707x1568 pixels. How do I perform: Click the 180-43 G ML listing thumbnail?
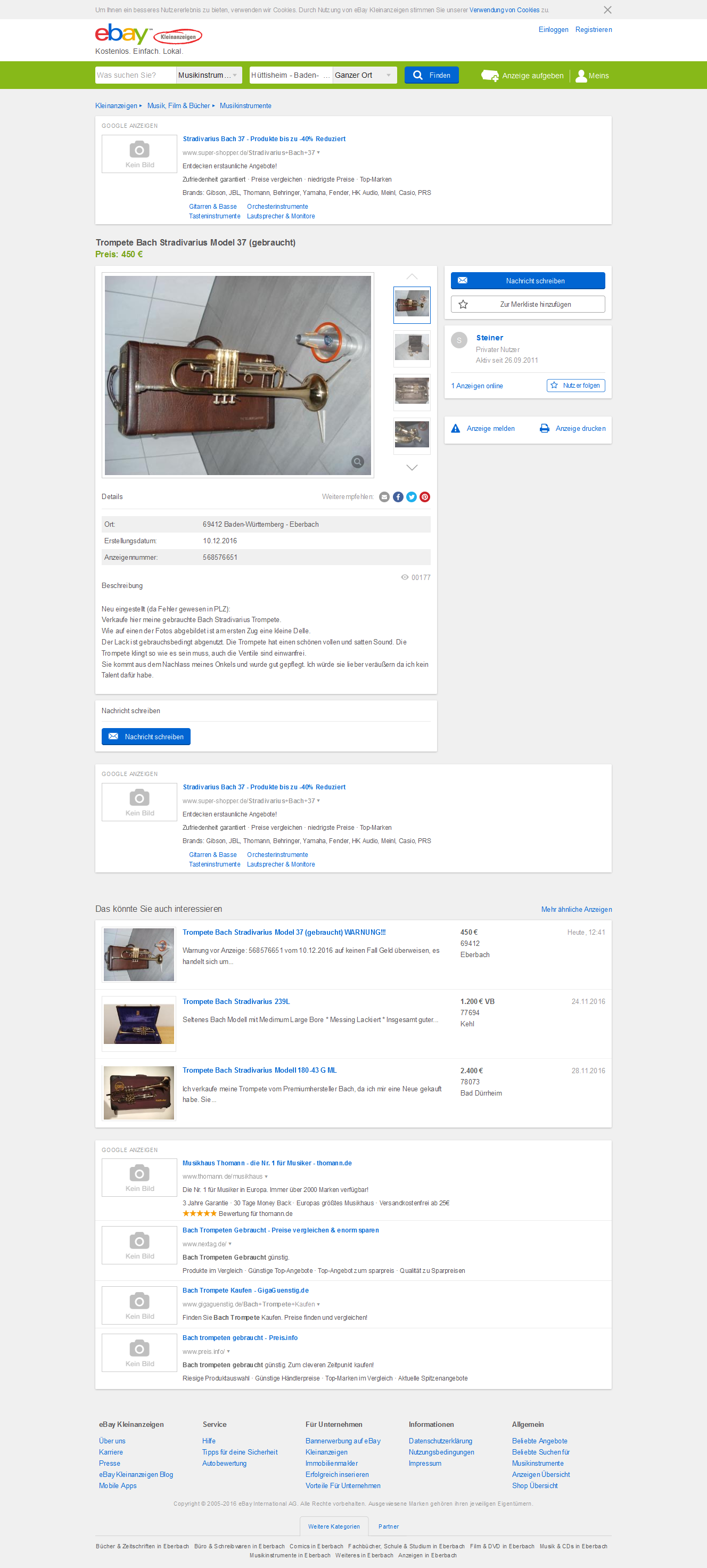139,1092
